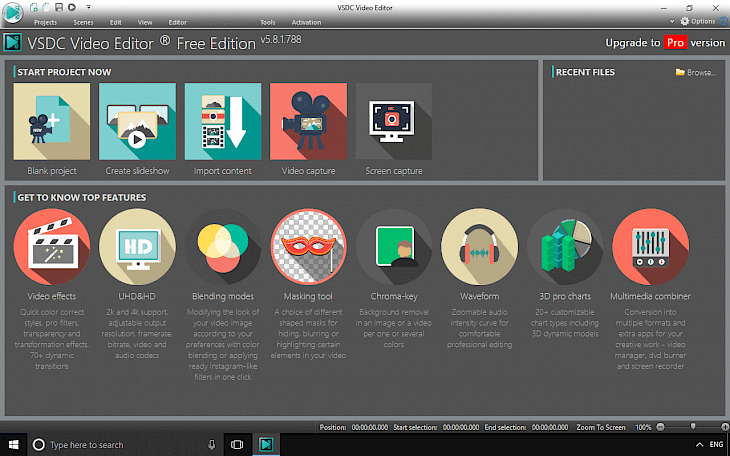Click the Options gear button

(x=697, y=21)
